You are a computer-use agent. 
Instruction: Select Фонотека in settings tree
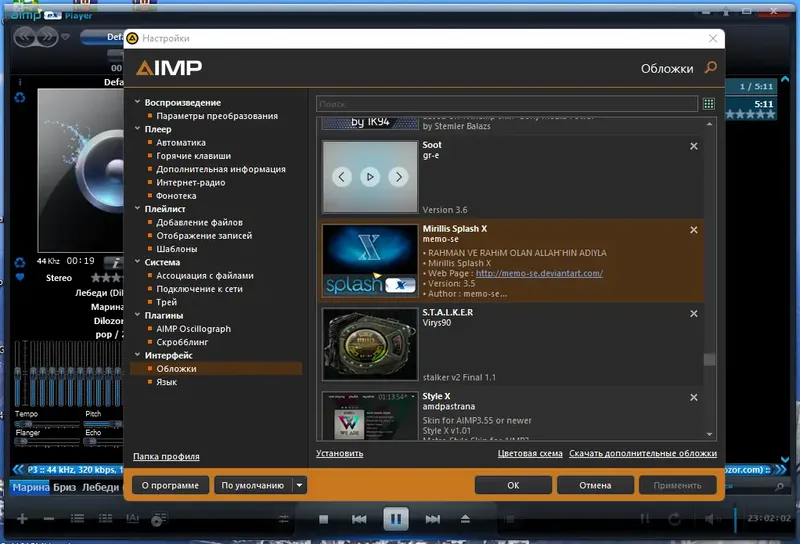176,195
